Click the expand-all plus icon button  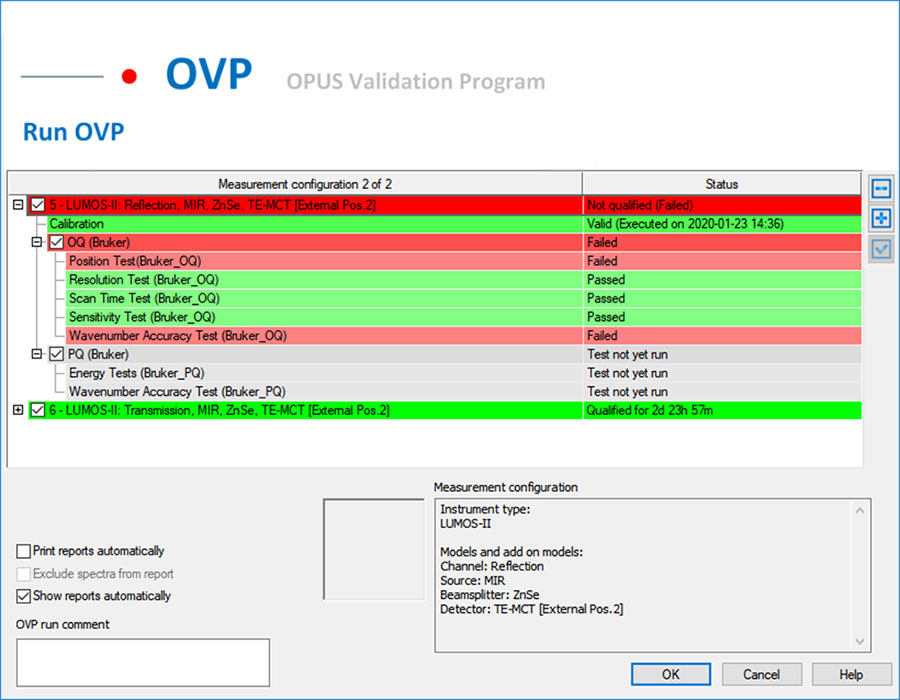[880, 218]
